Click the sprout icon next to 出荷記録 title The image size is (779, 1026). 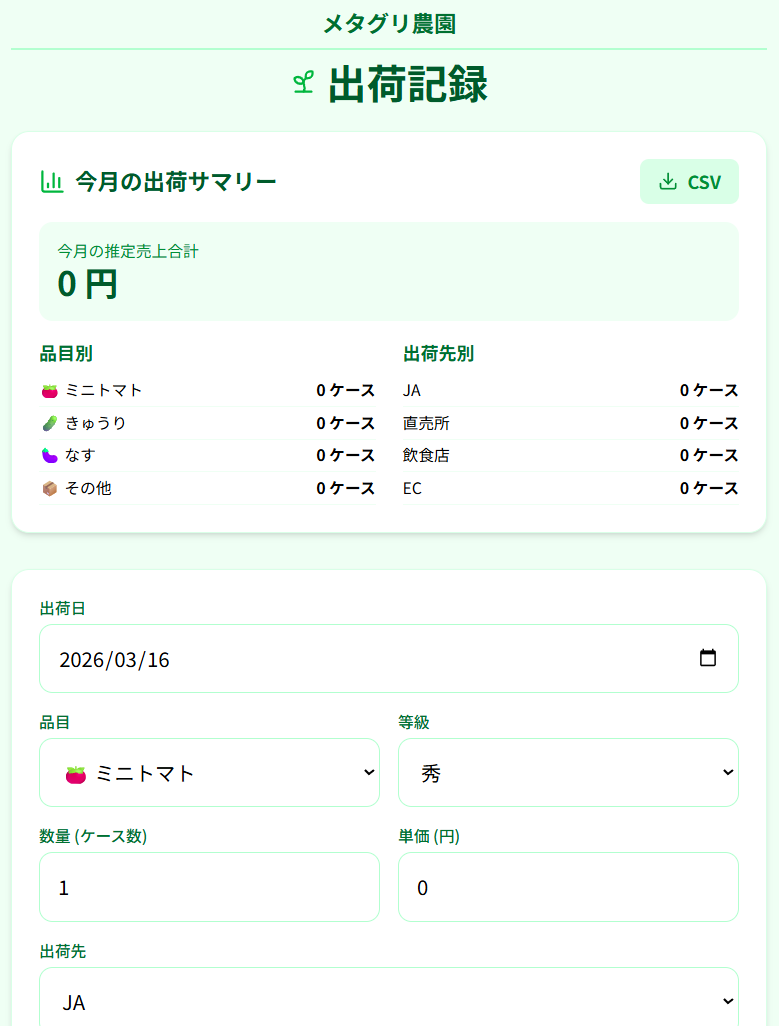[x=301, y=86]
